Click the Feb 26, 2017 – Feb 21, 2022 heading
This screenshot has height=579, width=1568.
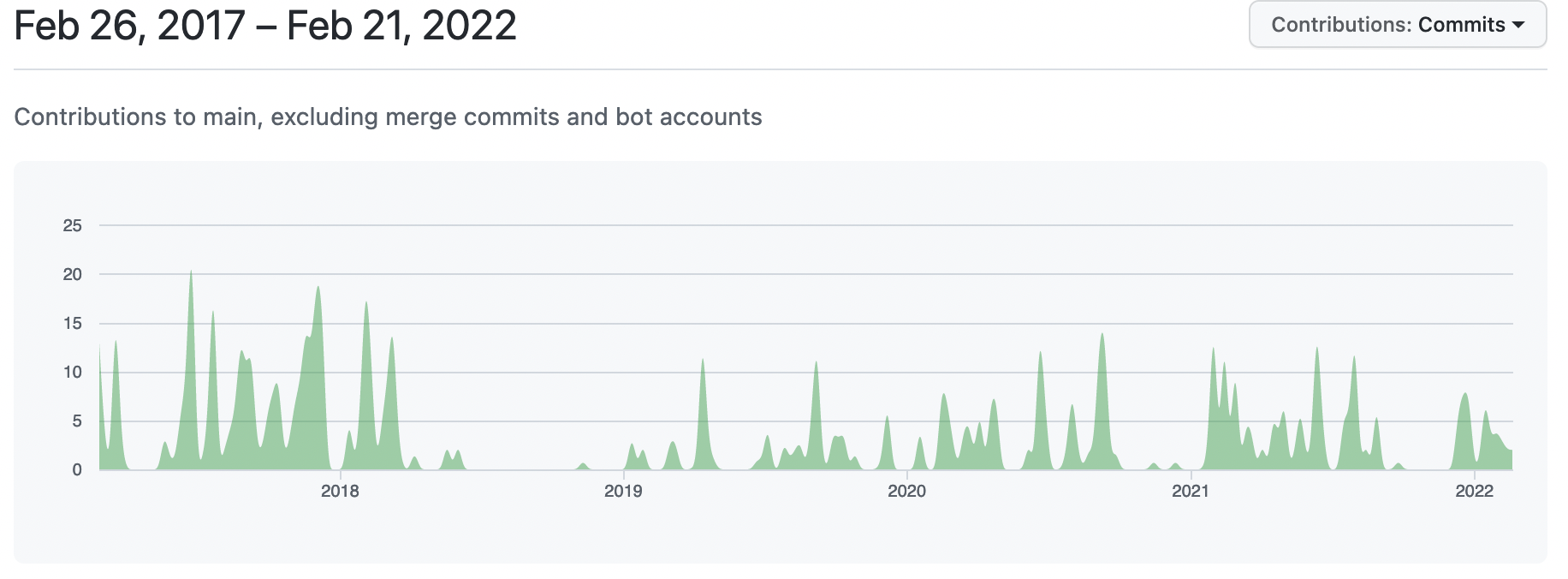pos(265,26)
